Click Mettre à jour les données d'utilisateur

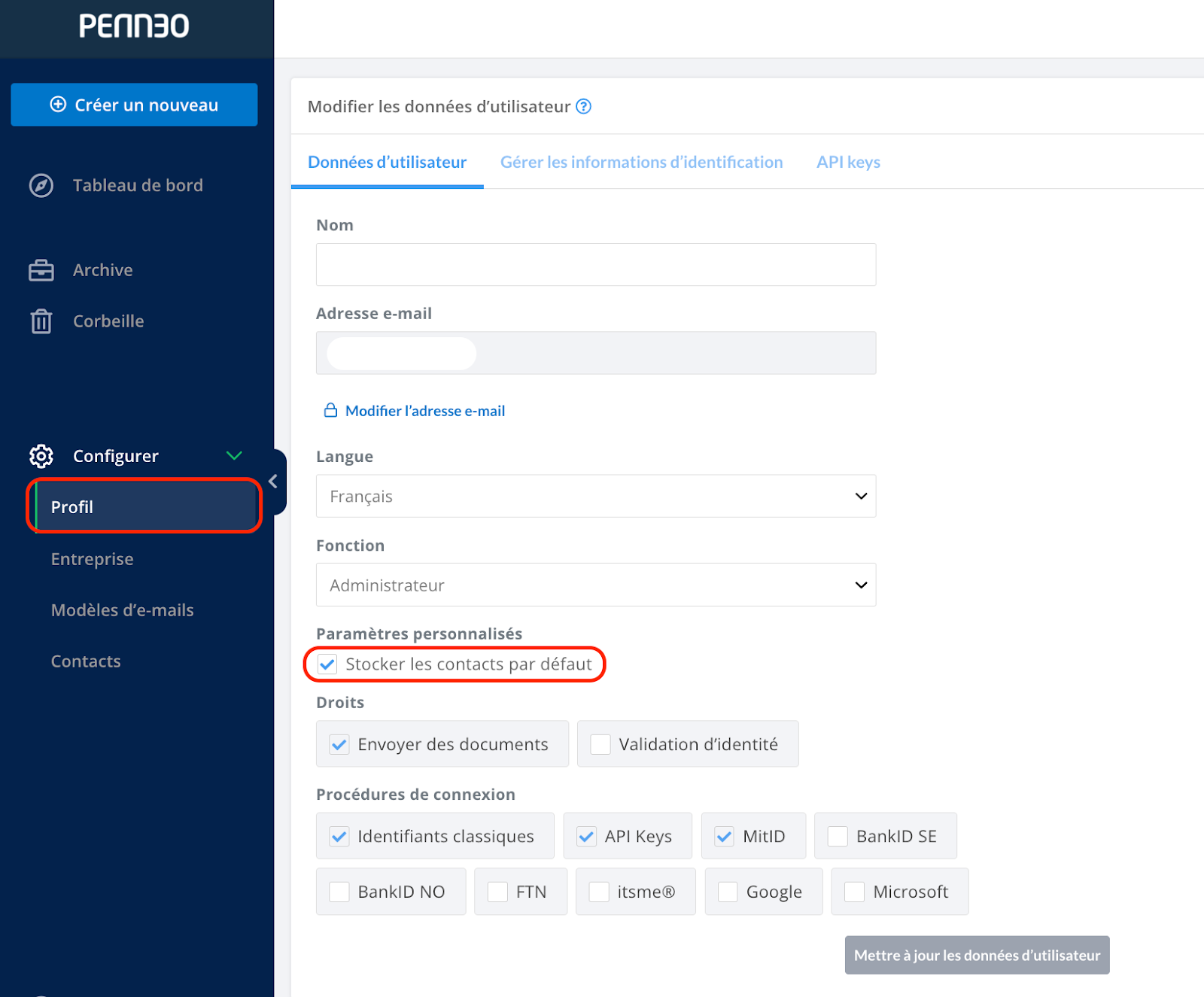[x=977, y=955]
